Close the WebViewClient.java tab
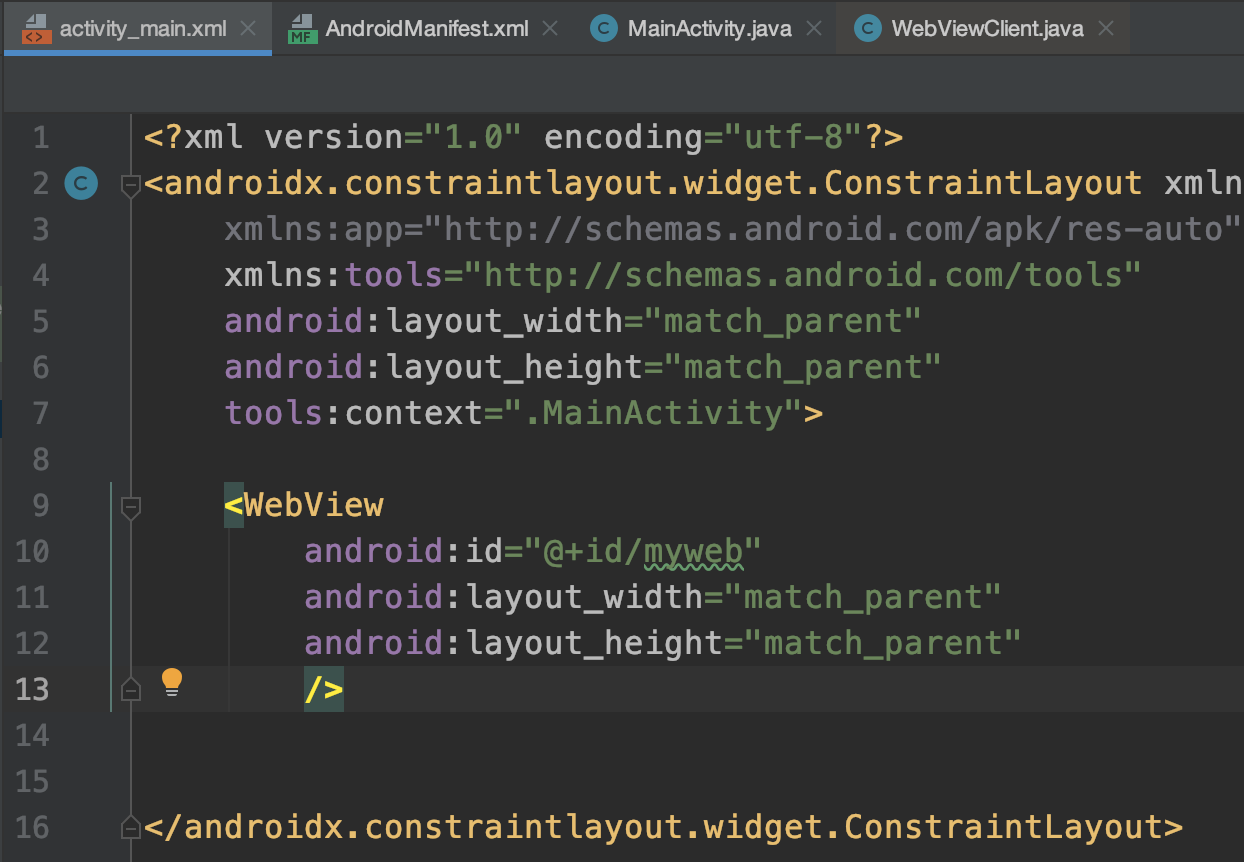 tap(1106, 28)
